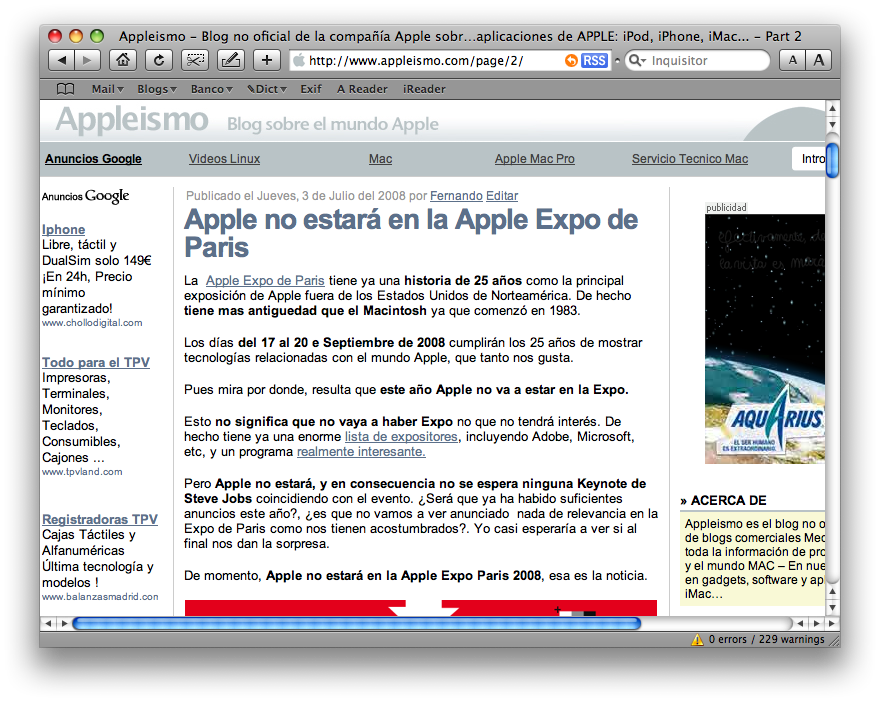Open the Iphone ad link
Screen dimensions: 880x702
click(x=63, y=230)
